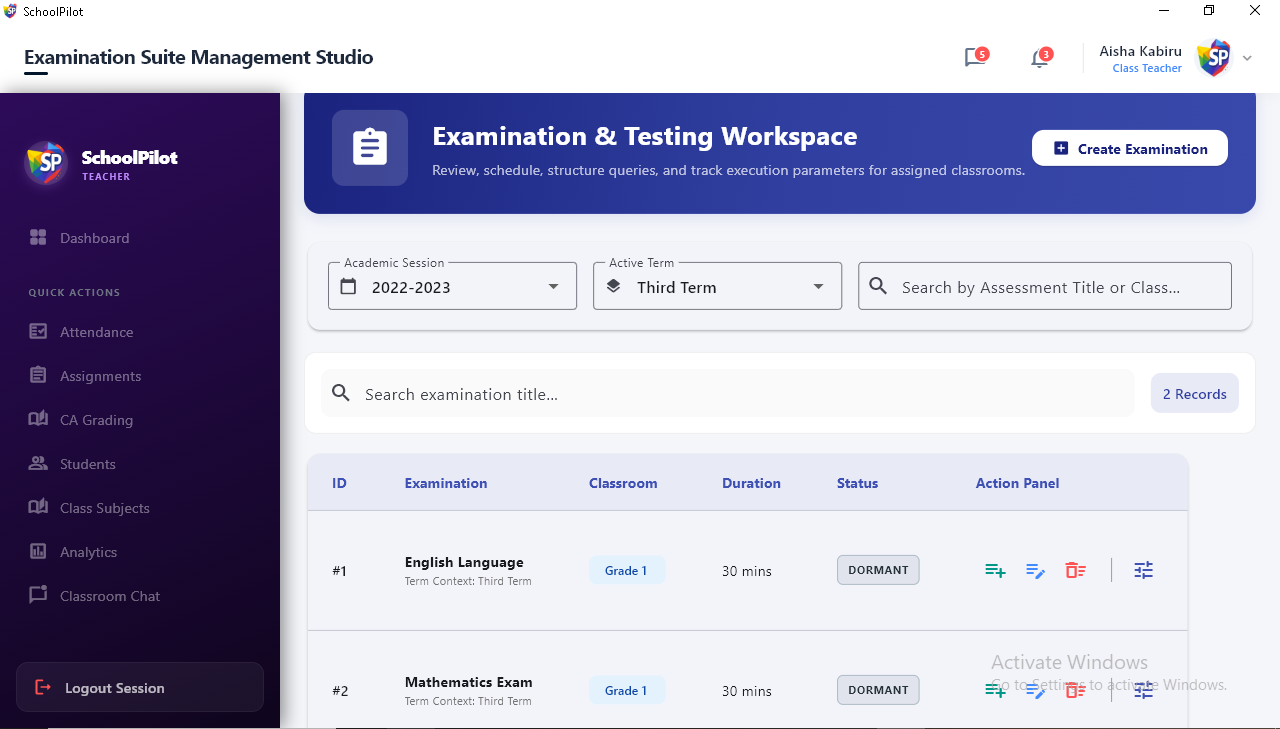Open the Academic Session dropdown
Image resolution: width=1280 pixels, height=729 pixels.
click(x=452, y=286)
